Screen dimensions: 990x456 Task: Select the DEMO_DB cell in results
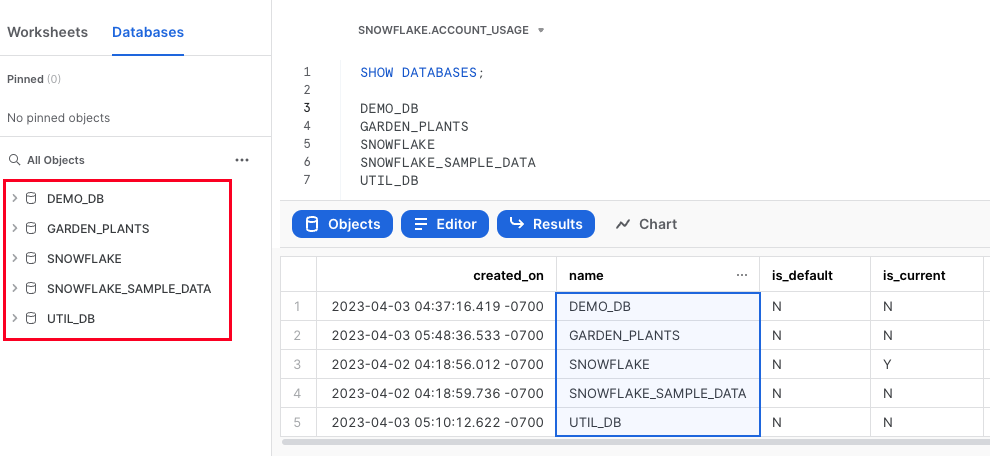tap(658, 306)
